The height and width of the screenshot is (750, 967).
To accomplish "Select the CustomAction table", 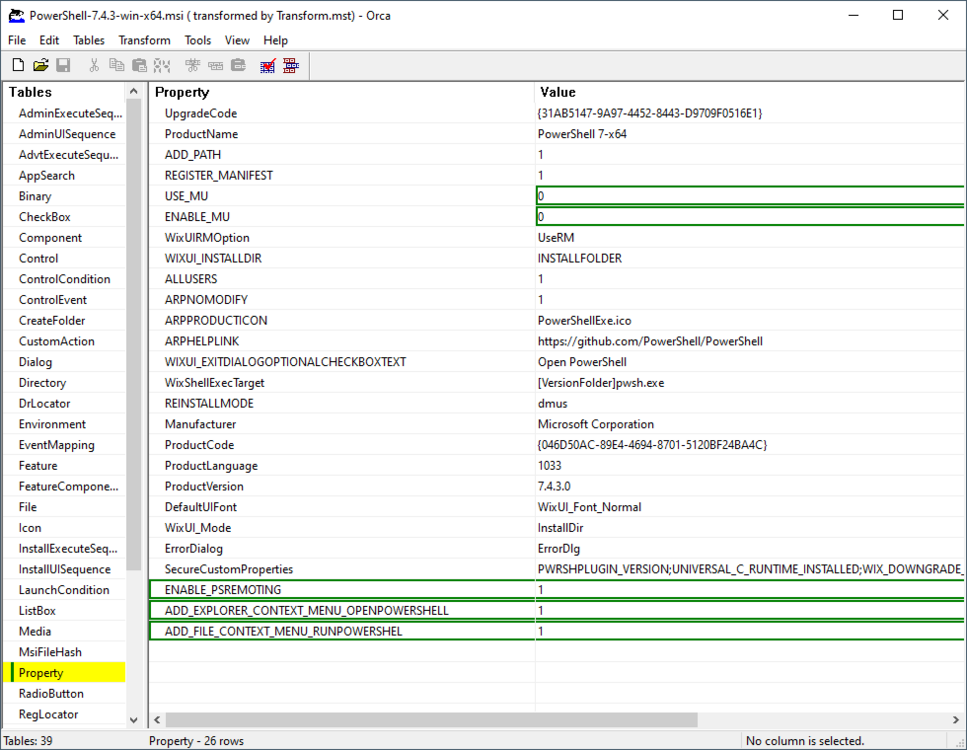I will click(57, 341).
